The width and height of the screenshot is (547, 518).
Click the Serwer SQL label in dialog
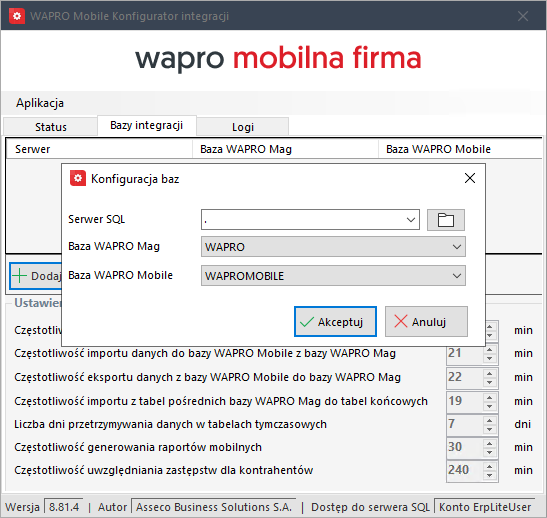tap(96, 219)
